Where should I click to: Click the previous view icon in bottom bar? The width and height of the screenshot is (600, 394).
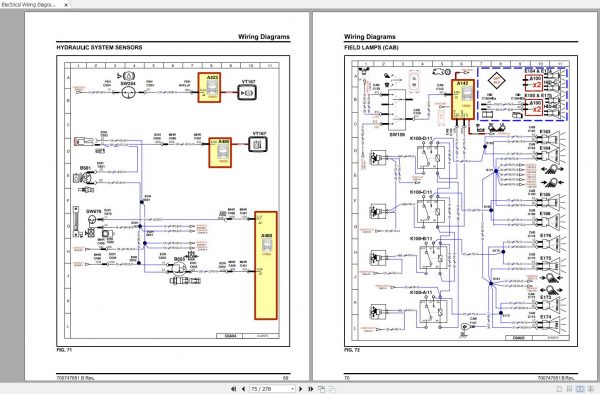click(x=321, y=389)
